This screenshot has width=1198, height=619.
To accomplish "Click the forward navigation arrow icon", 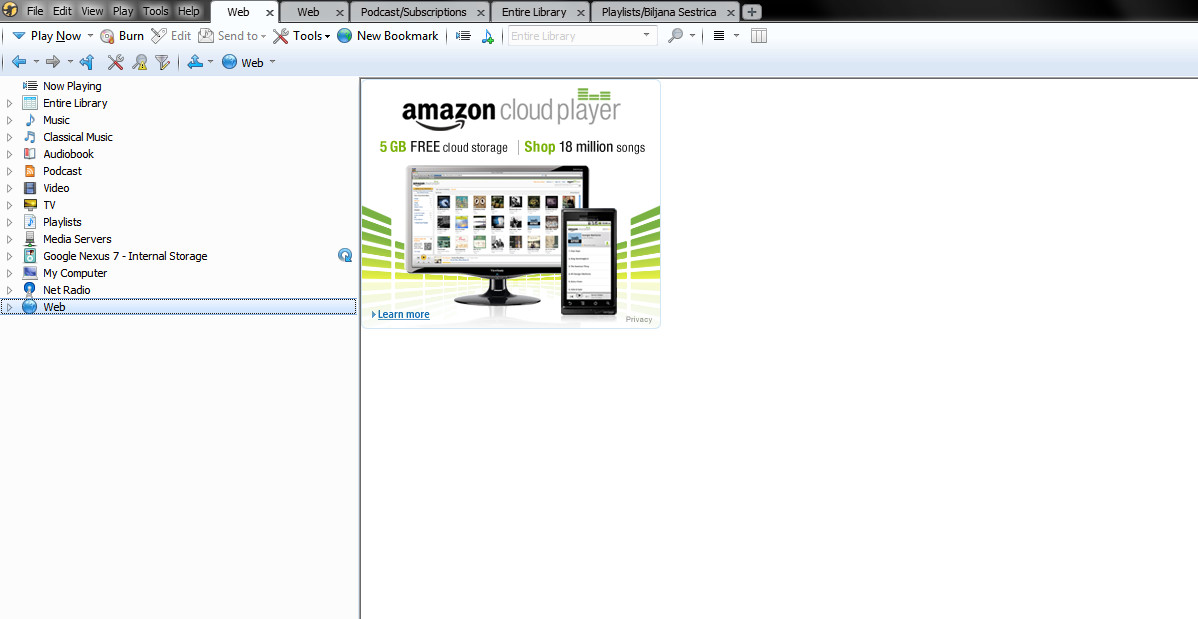I will (53, 62).
